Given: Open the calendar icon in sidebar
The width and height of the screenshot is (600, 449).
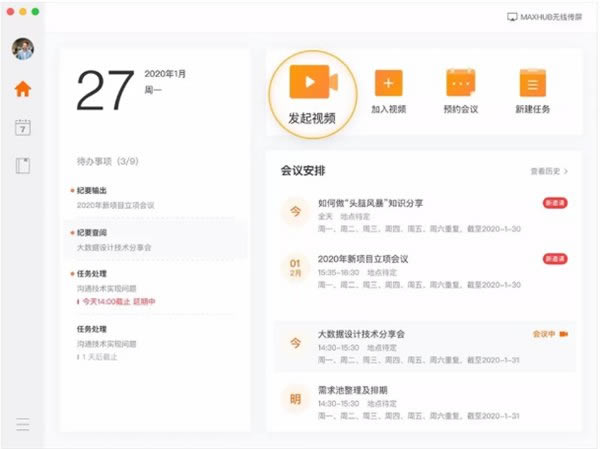Looking at the screenshot, I should [x=23, y=127].
